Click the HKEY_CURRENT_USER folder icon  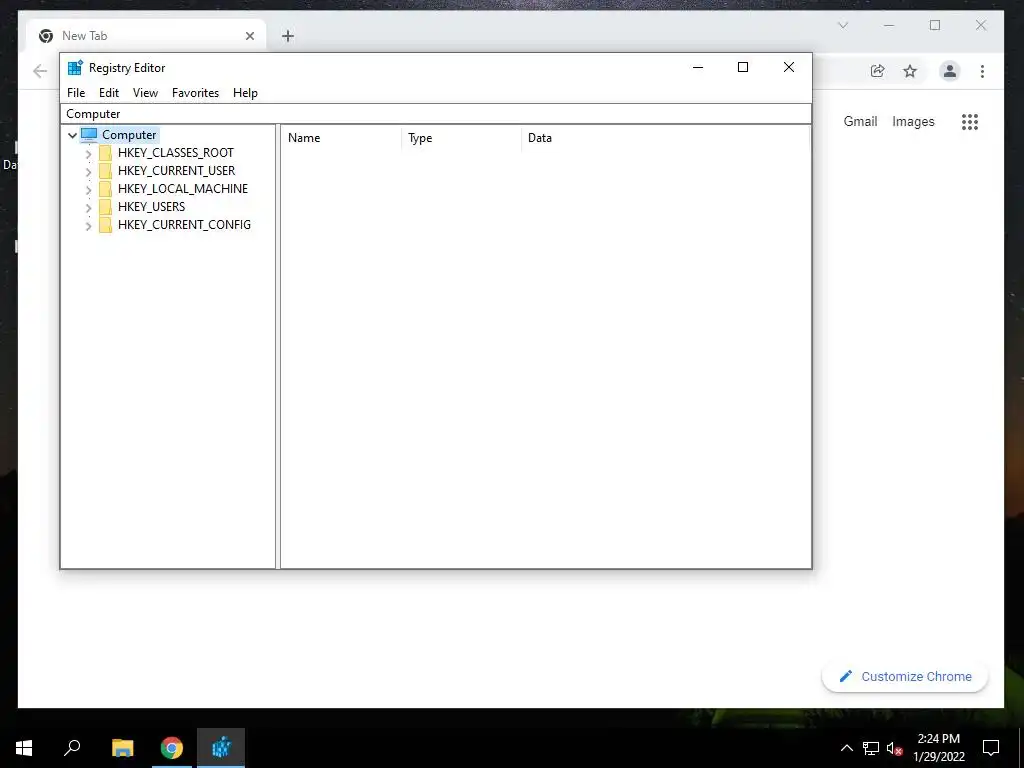click(105, 171)
